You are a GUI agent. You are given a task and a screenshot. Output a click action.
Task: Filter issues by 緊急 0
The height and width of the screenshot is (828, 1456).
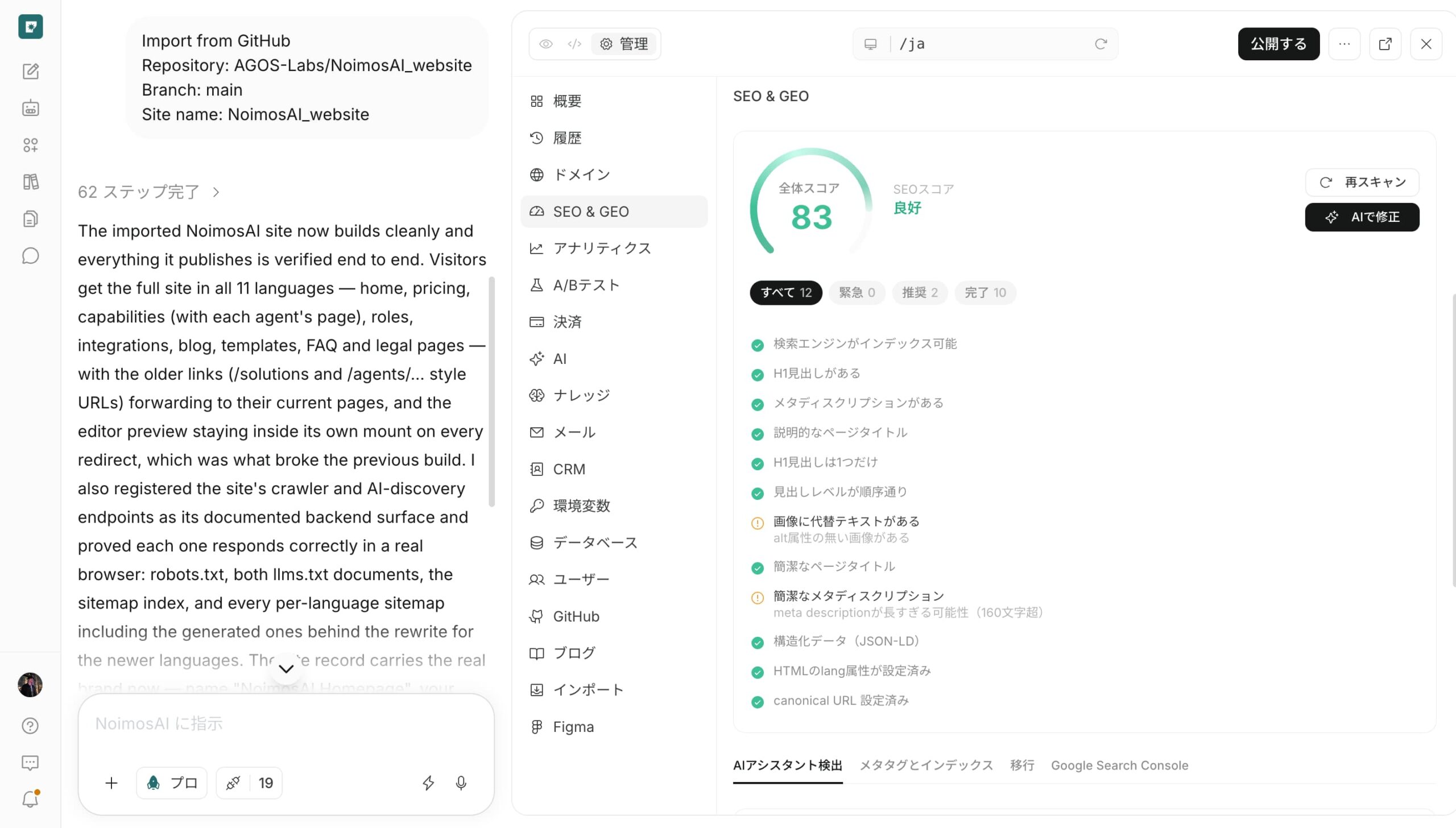(857, 293)
